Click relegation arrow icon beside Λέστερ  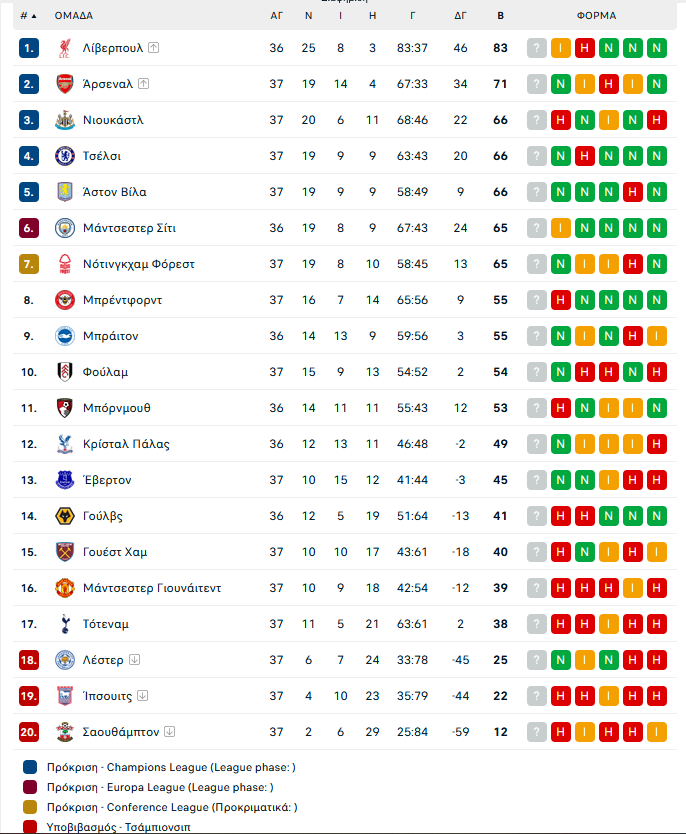[134, 660]
